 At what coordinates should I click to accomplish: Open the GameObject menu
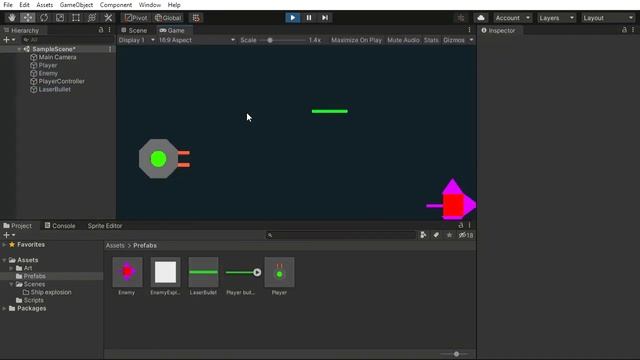point(76,5)
